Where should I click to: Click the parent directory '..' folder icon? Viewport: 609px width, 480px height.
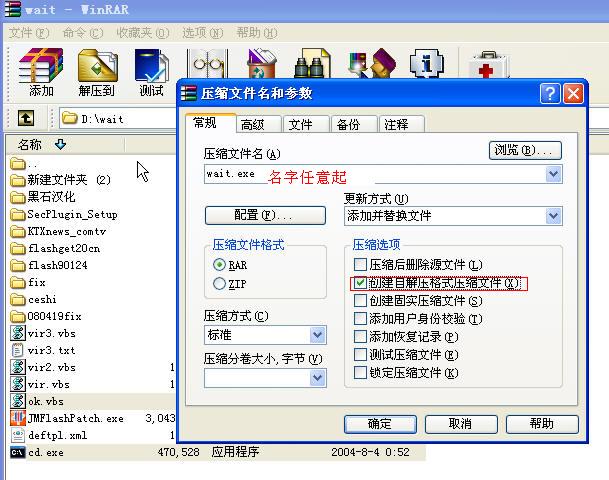(17, 163)
